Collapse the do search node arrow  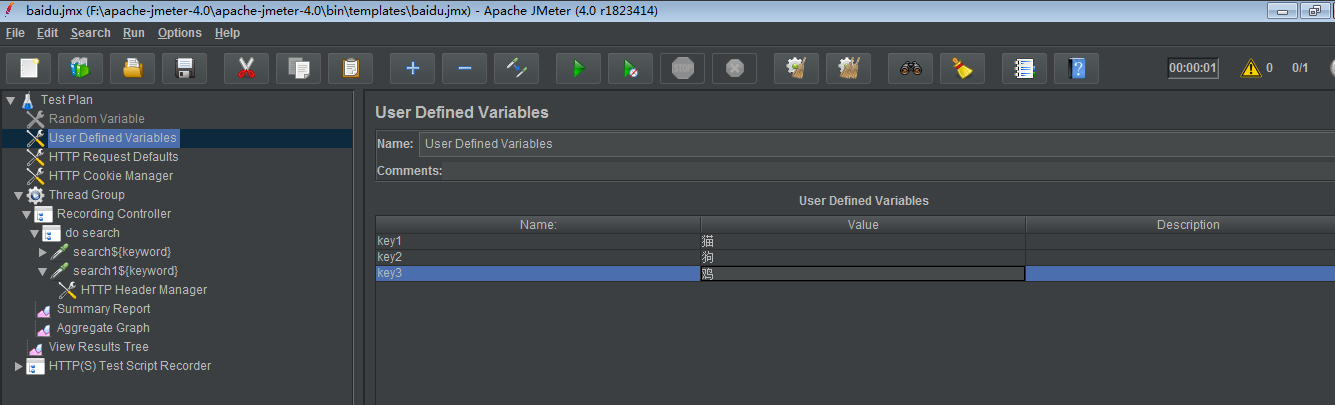(34, 233)
